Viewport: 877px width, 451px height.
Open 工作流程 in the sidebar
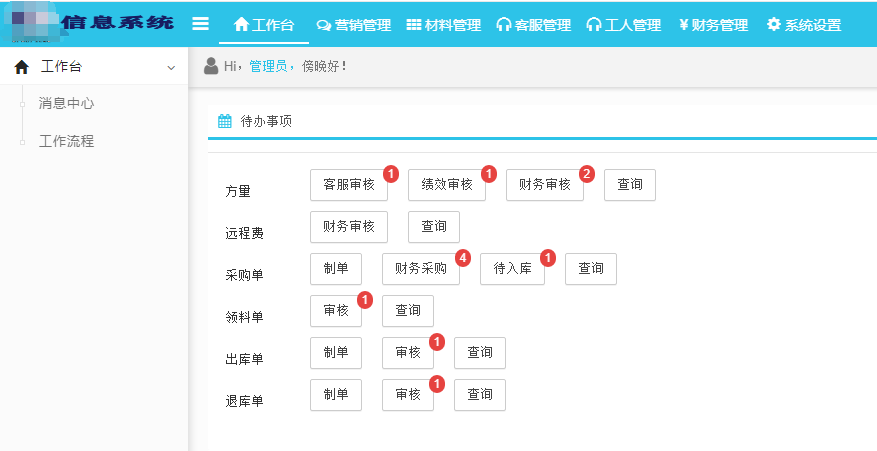click(x=66, y=141)
